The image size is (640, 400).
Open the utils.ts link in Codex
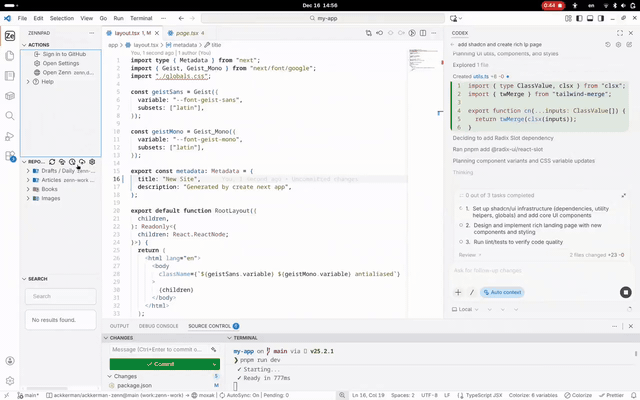pos(481,76)
